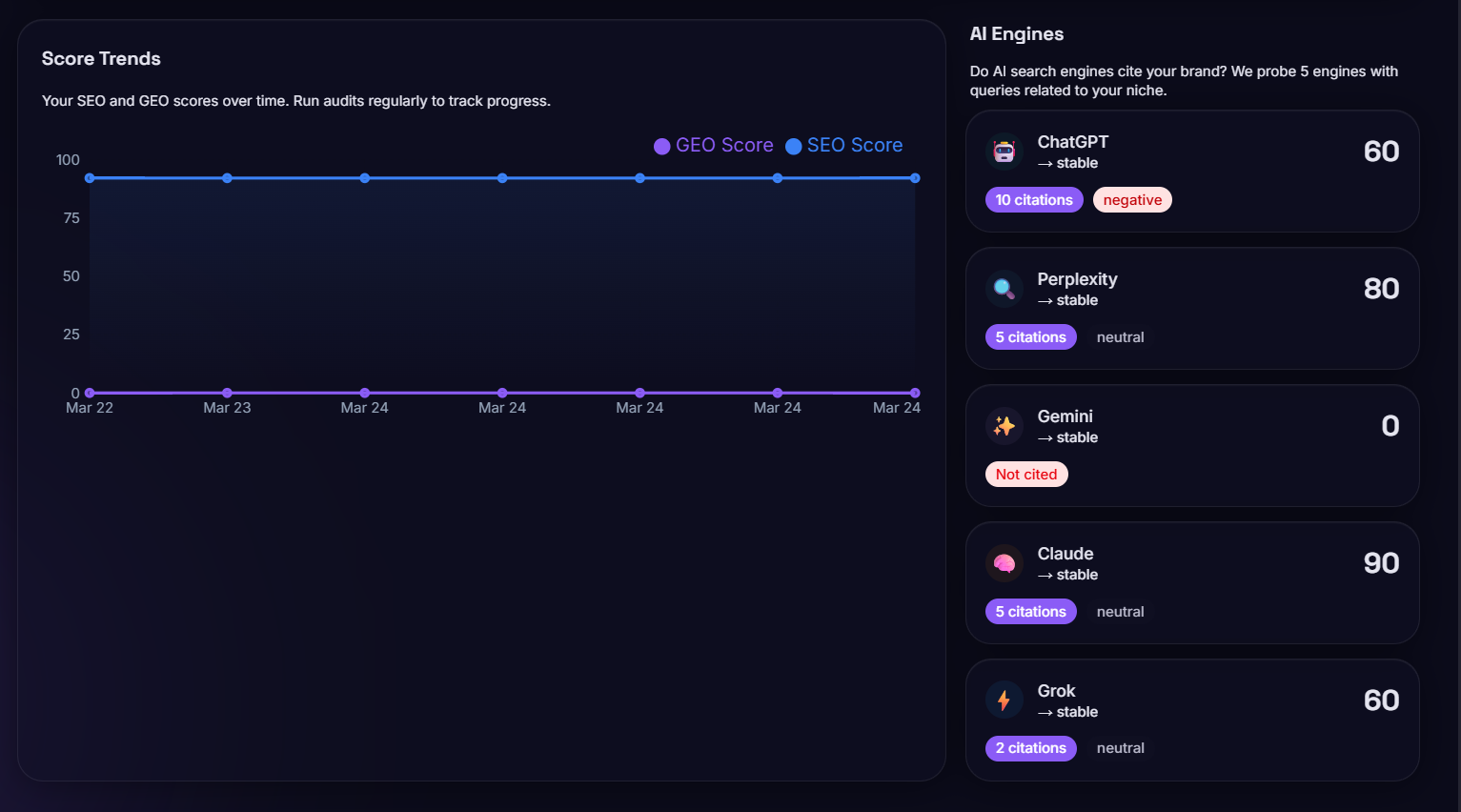This screenshot has height=812, width=1461.
Task: Click the 2 citations badge on Grok
Action: [x=1031, y=748]
